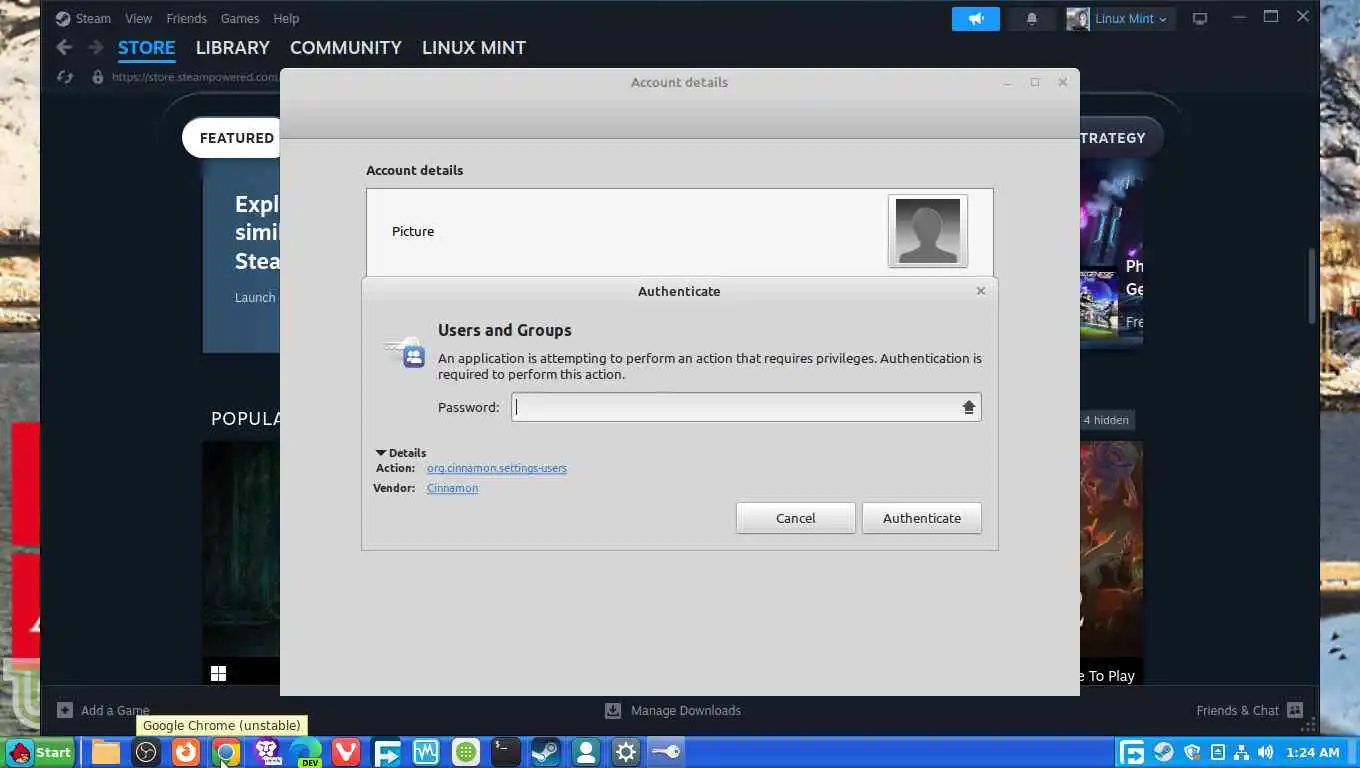This screenshot has width=1360, height=768.
Task: Click the clock showing 1:24 AM
Action: click(1312, 752)
